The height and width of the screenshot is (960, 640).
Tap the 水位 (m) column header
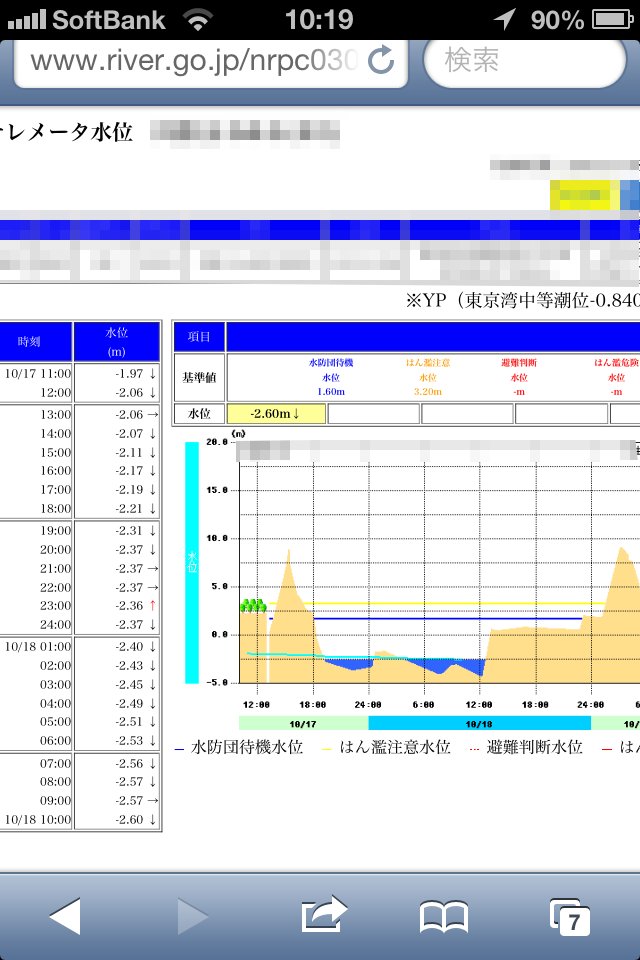click(116, 342)
